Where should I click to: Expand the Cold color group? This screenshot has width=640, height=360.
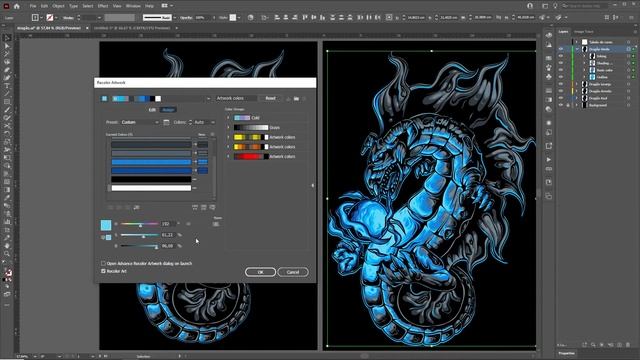228,118
